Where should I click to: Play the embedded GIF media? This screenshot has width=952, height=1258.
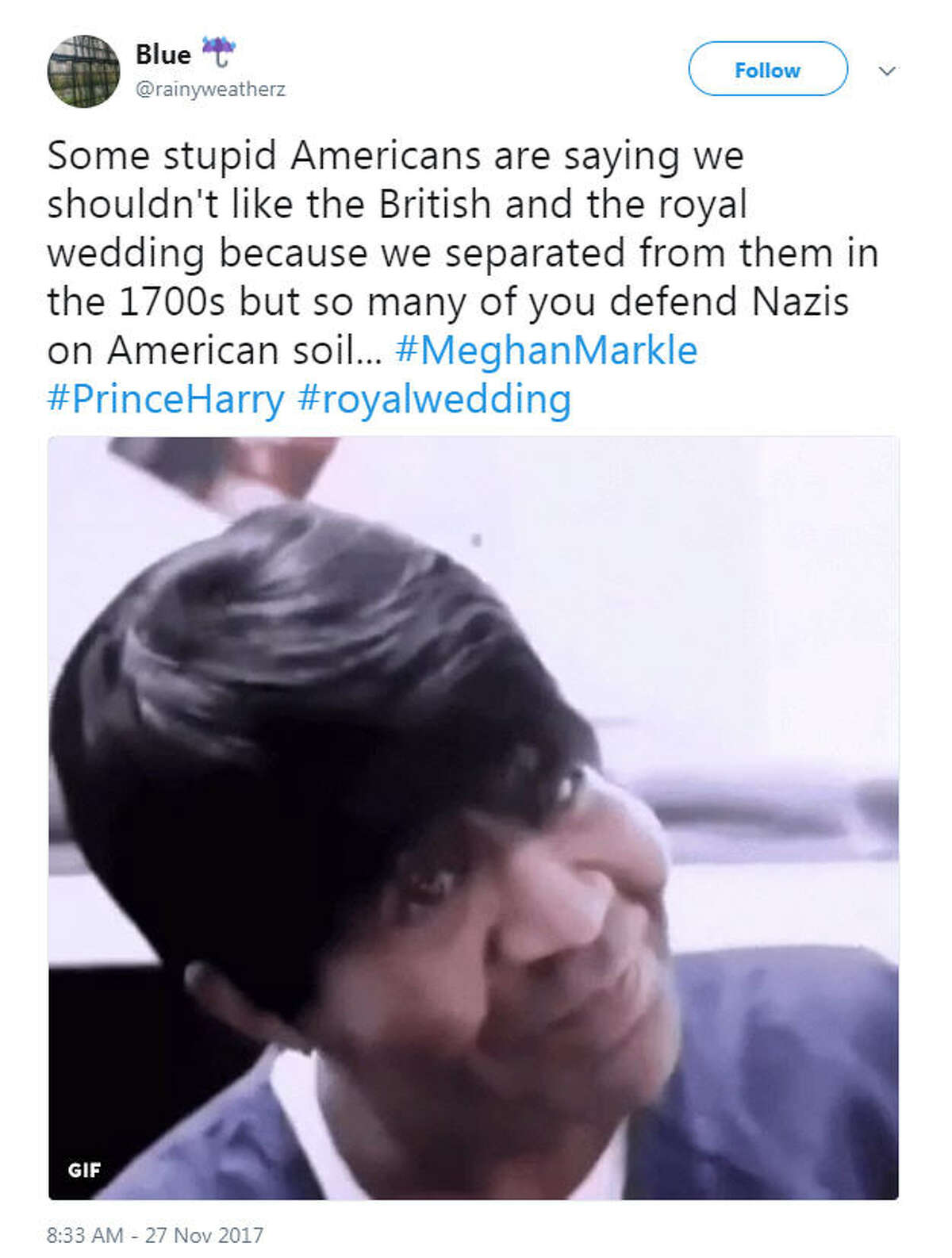(x=474, y=818)
